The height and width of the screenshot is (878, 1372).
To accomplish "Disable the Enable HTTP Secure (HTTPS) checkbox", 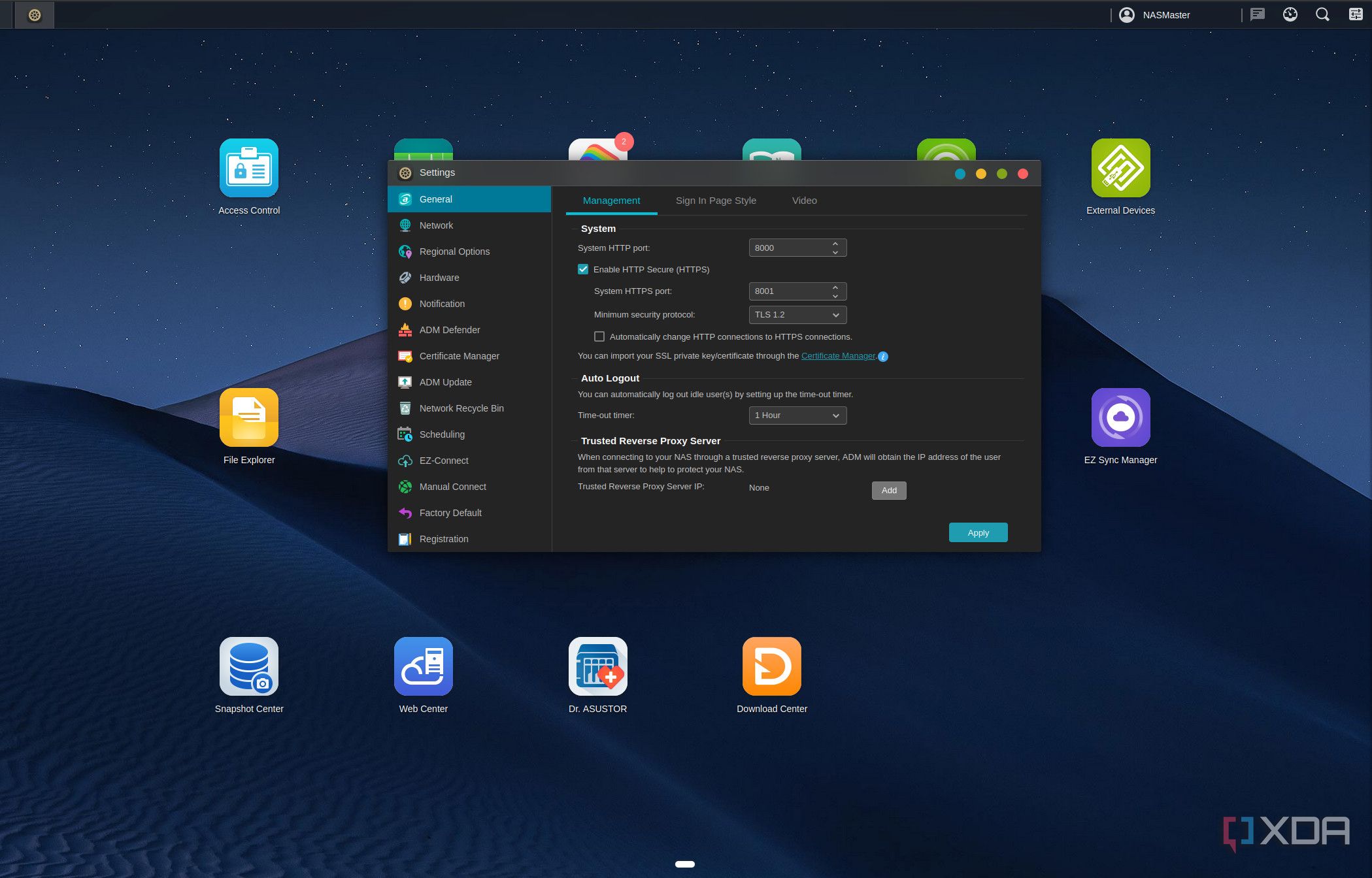I will pyautogui.click(x=583, y=269).
